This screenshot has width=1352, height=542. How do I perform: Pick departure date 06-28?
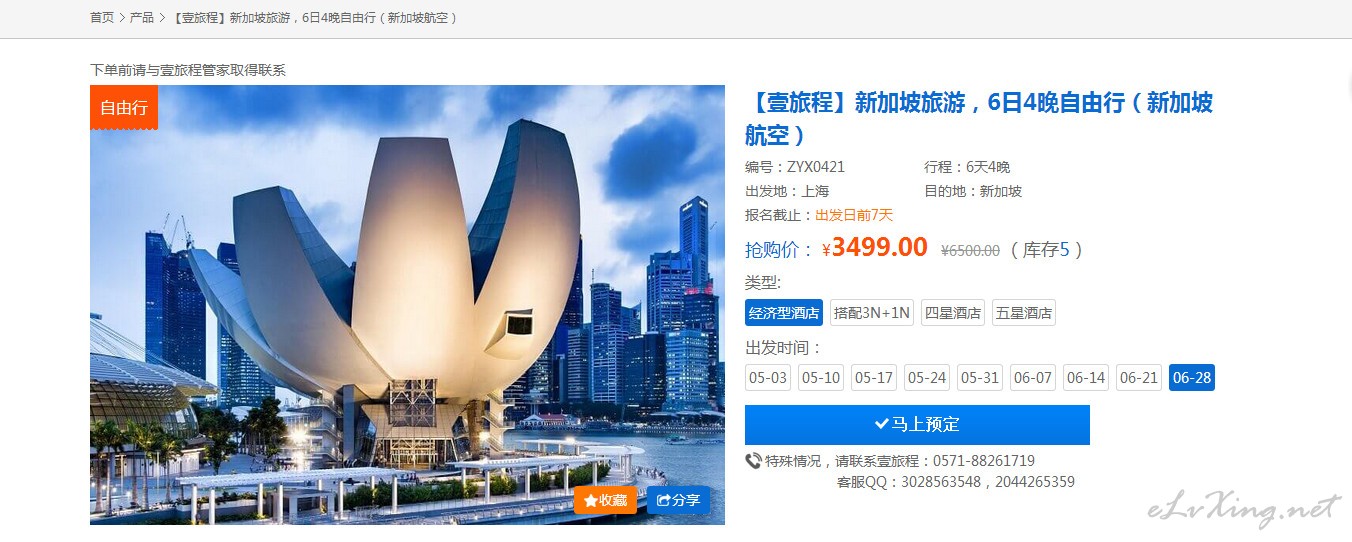(1192, 378)
